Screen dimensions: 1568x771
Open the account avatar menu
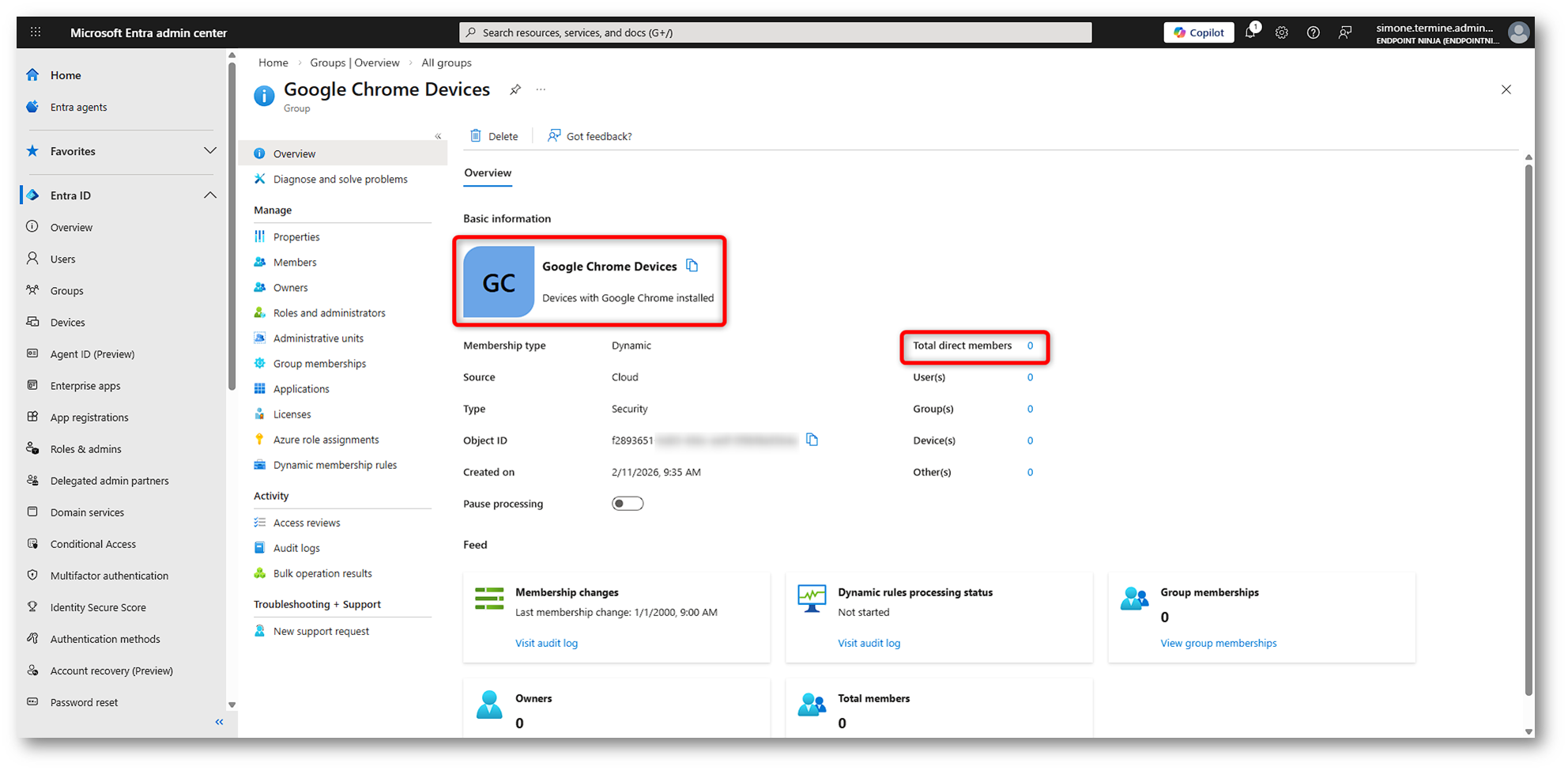tap(1518, 32)
